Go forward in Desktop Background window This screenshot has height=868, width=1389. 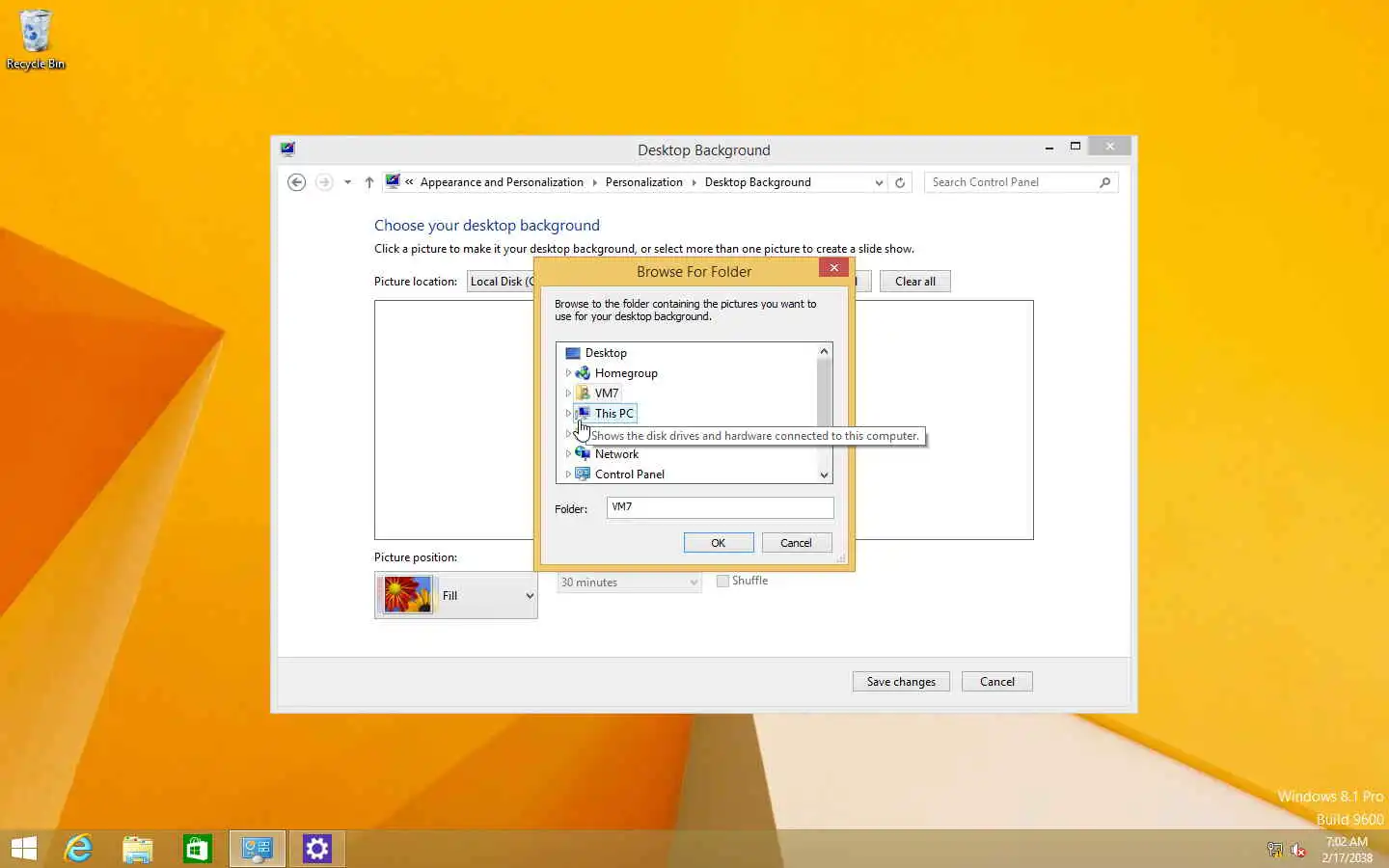pos(324,182)
